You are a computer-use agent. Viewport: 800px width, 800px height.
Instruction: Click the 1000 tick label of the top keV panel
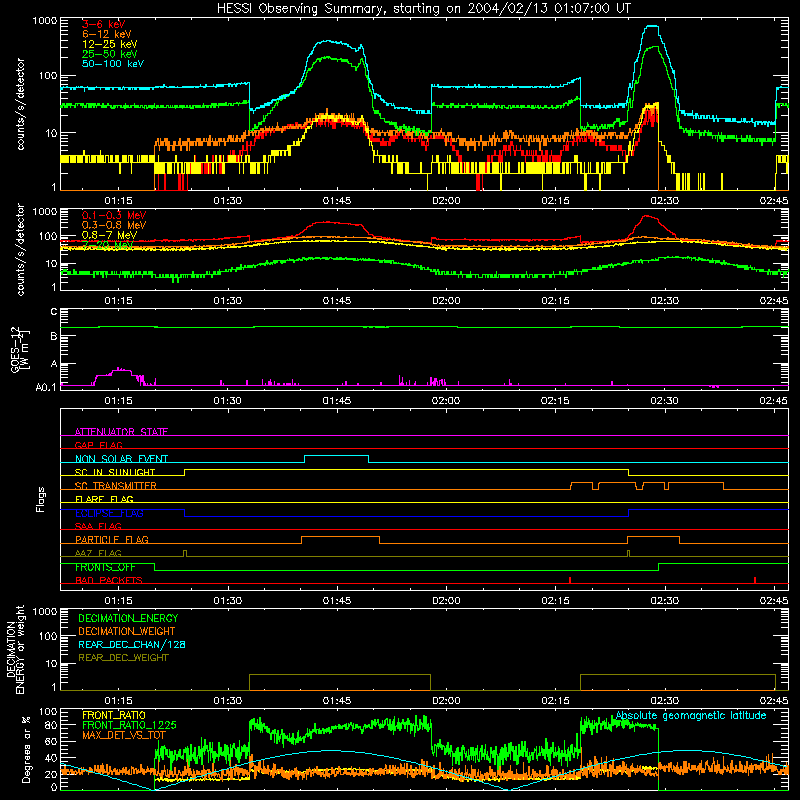point(45,21)
